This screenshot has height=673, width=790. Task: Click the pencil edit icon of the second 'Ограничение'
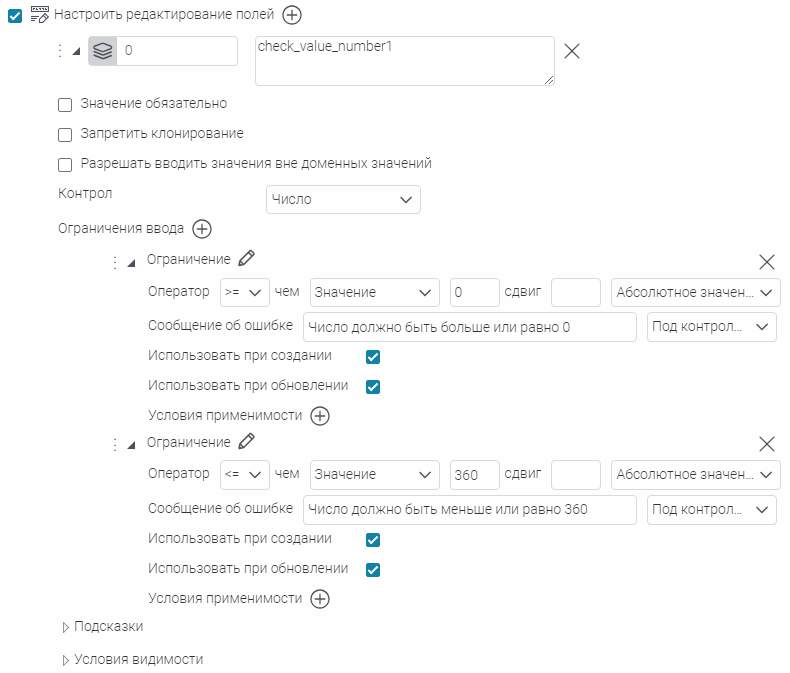point(246,442)
